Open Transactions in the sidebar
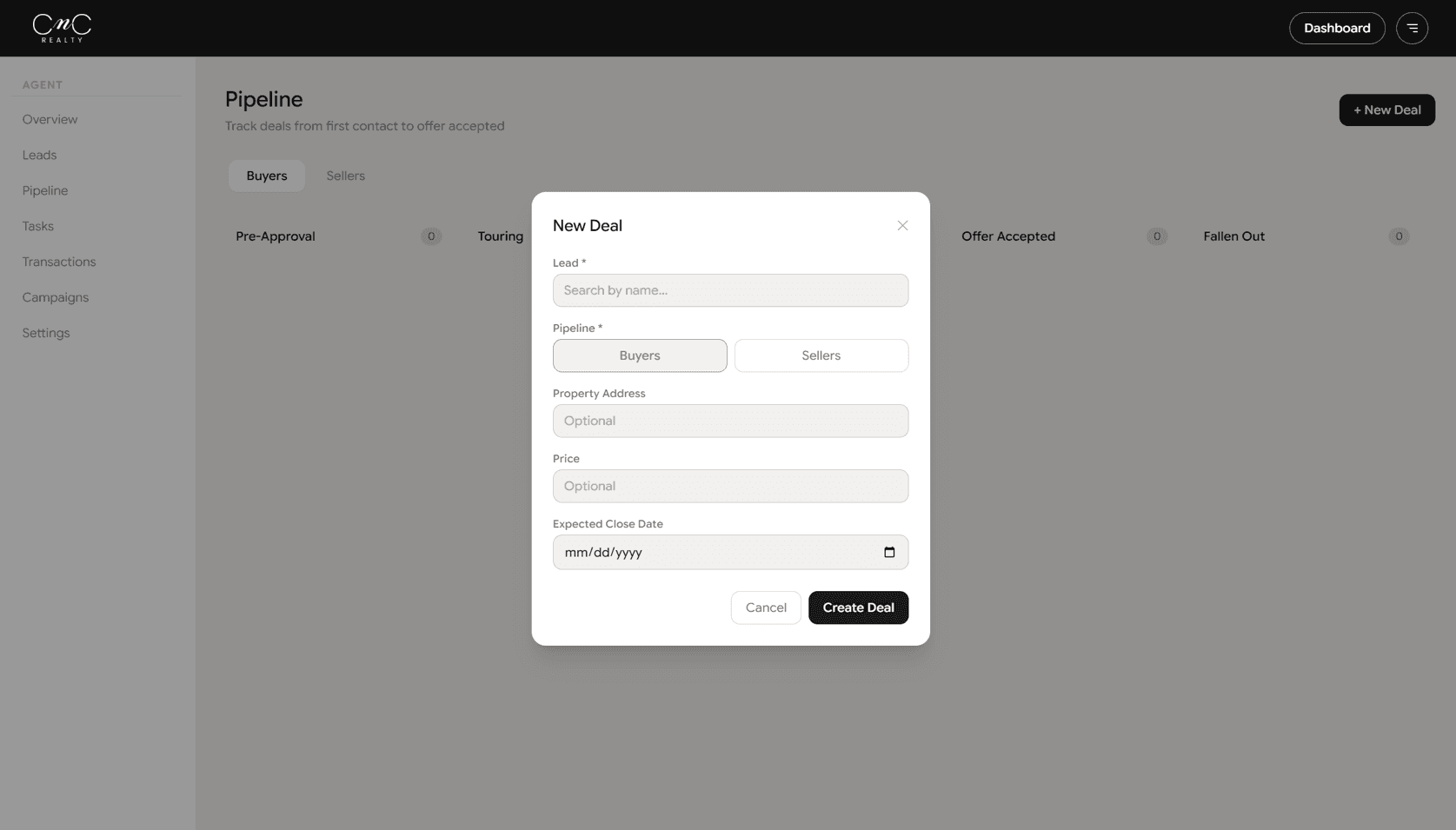 click(59, 262)
